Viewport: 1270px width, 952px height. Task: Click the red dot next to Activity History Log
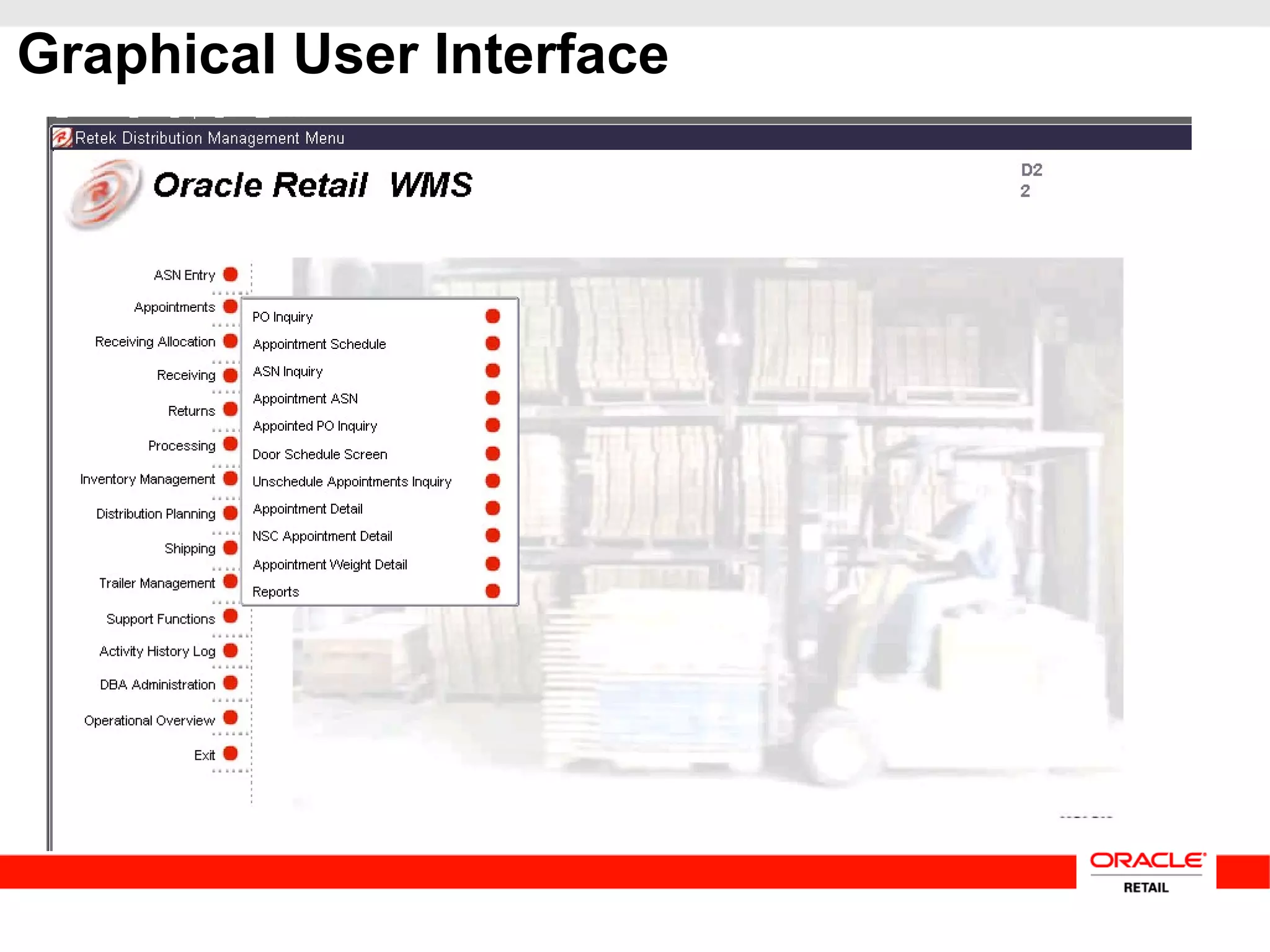click(x=231, y=650)
